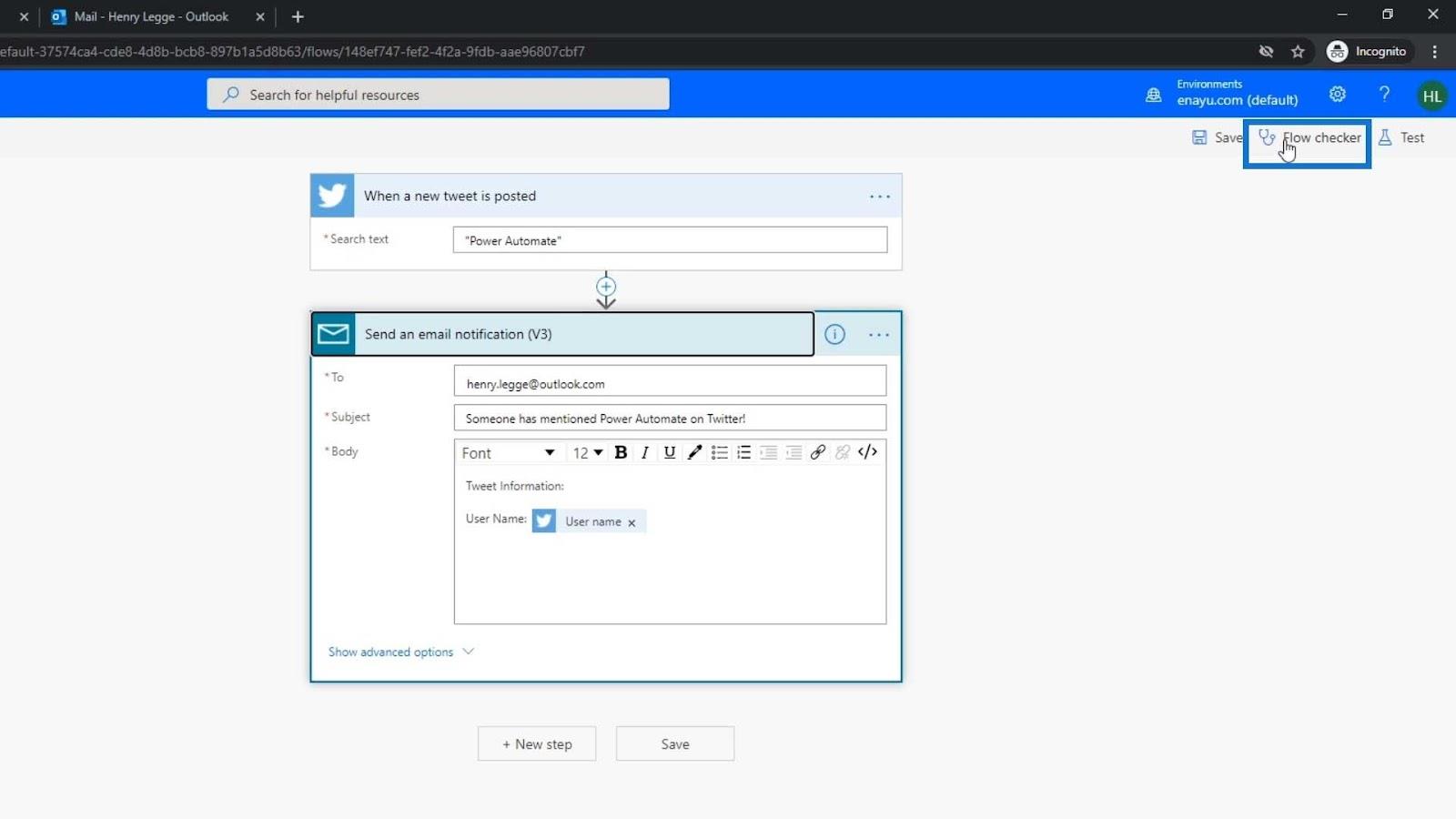Open the Settings gear
Screen dimensions: 1456x819
pyautogui.click(x=1337, y=94)
